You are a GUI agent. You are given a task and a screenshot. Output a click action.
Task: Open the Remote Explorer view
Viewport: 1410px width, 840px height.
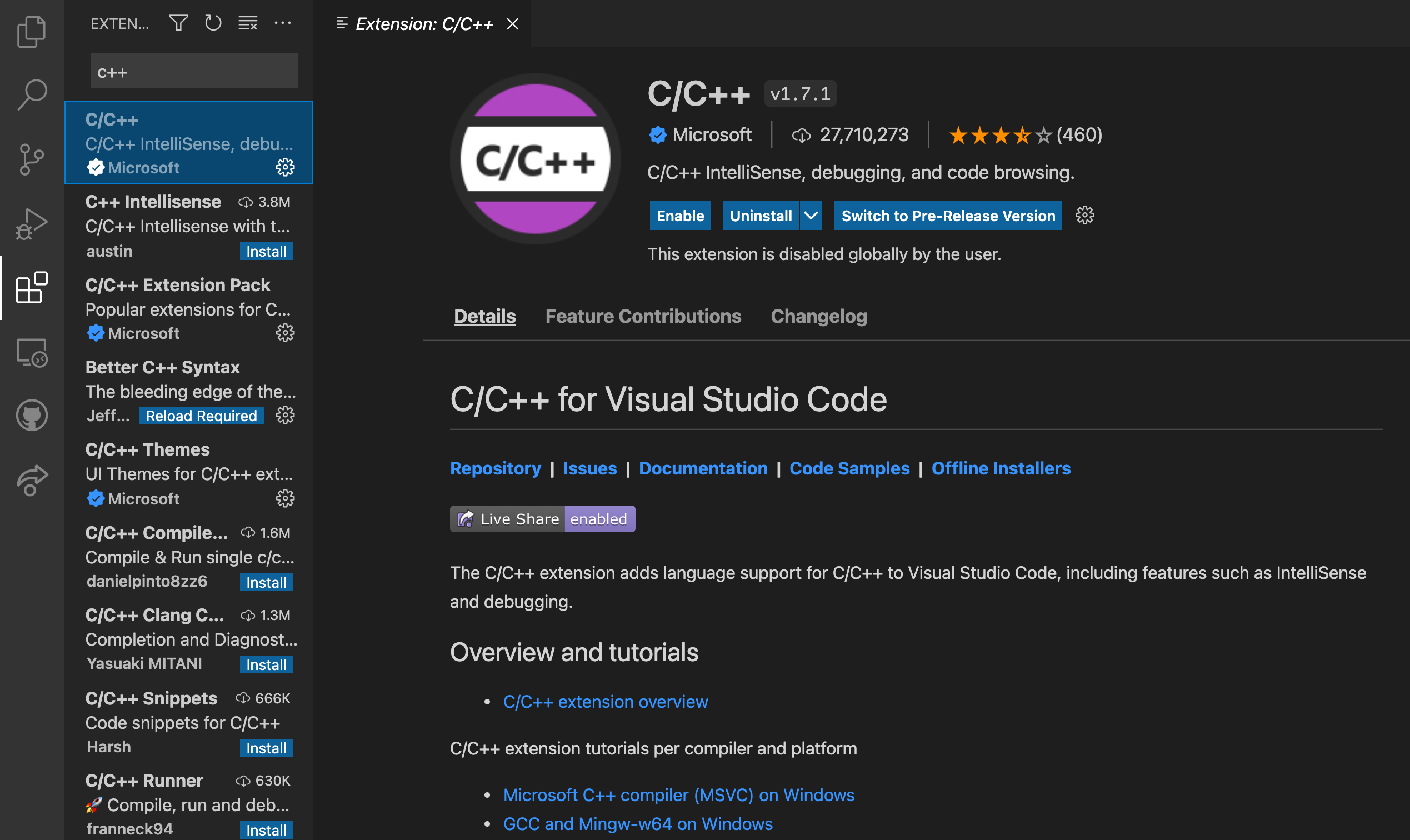click(32, 352)
